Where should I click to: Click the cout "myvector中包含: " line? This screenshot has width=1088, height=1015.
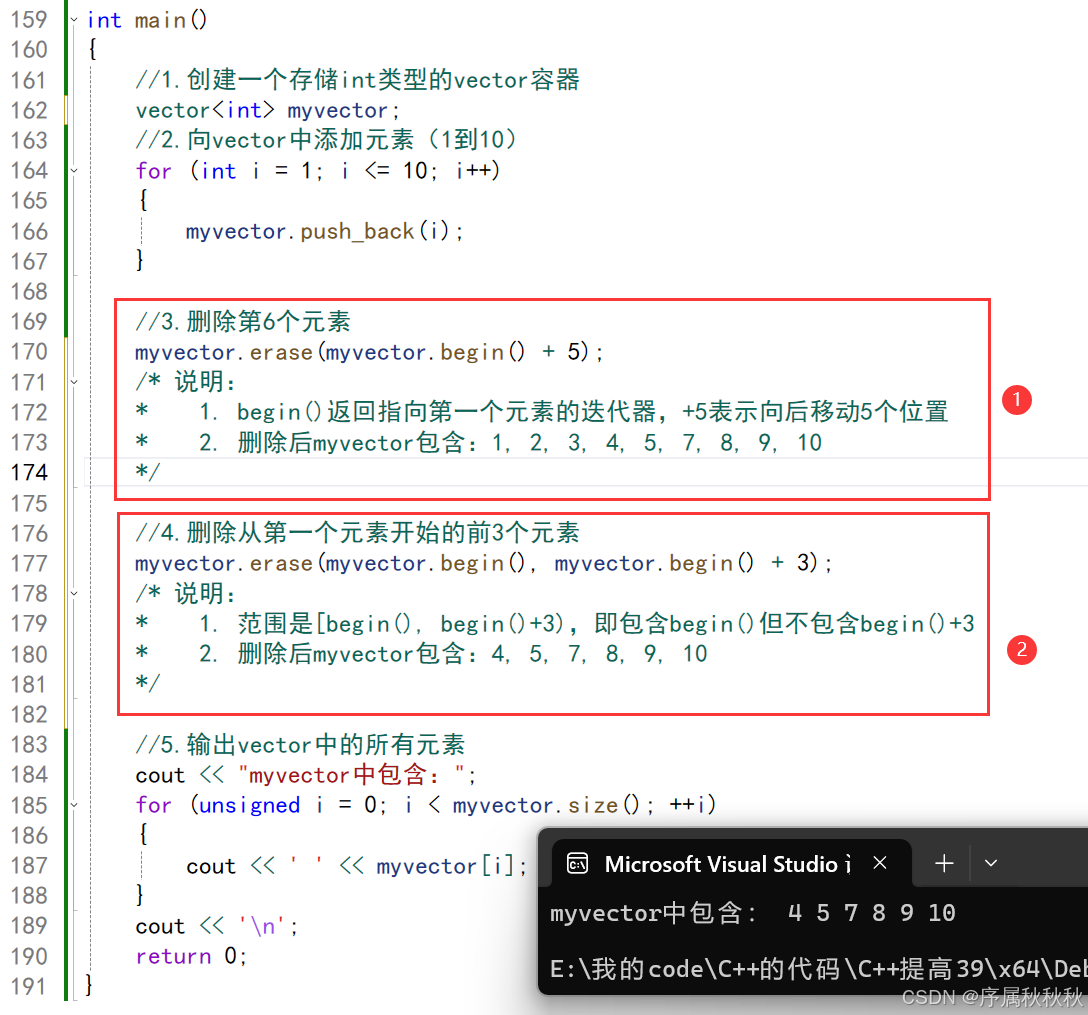[x=305, y=774]
